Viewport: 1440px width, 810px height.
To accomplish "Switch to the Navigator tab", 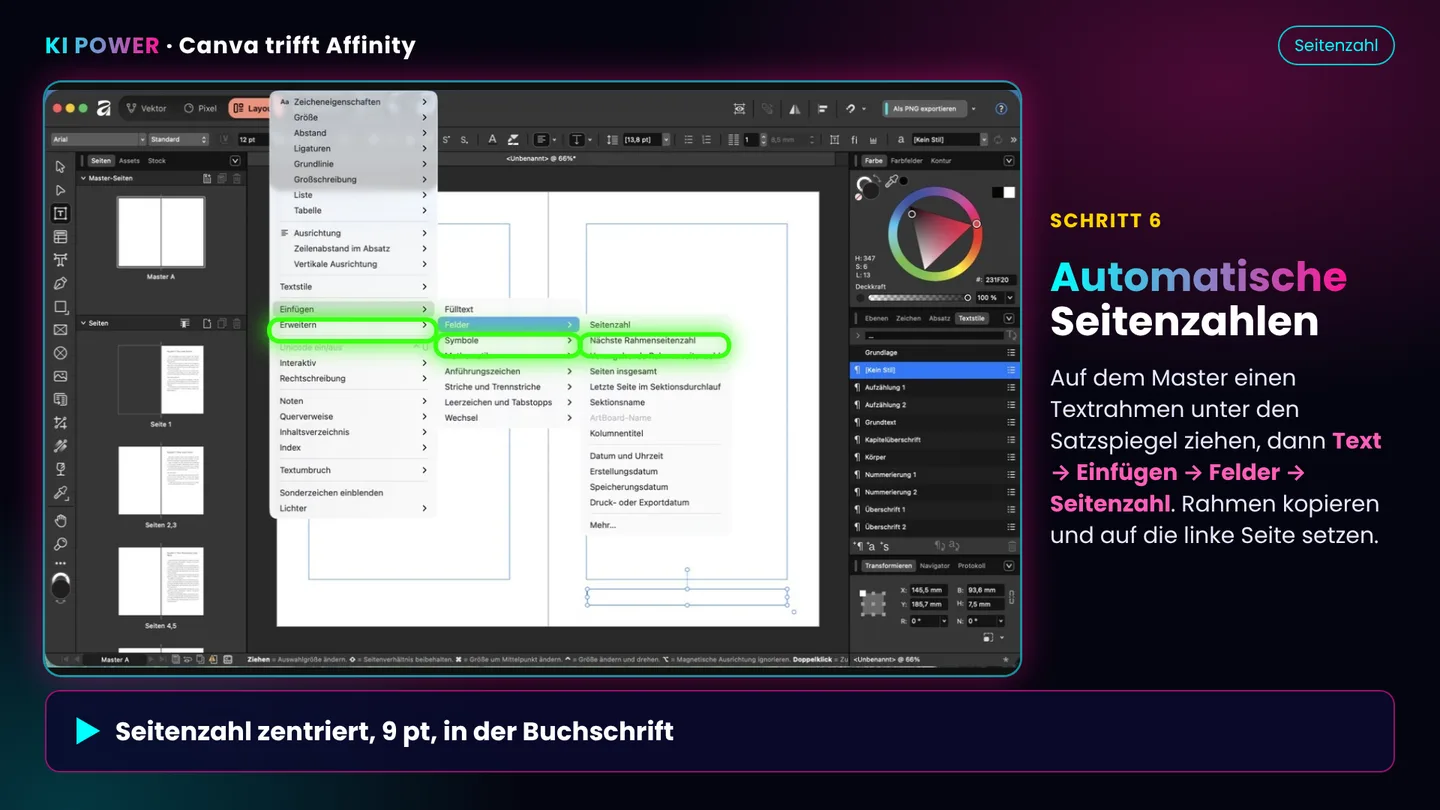I will click(x=935, y=566).
